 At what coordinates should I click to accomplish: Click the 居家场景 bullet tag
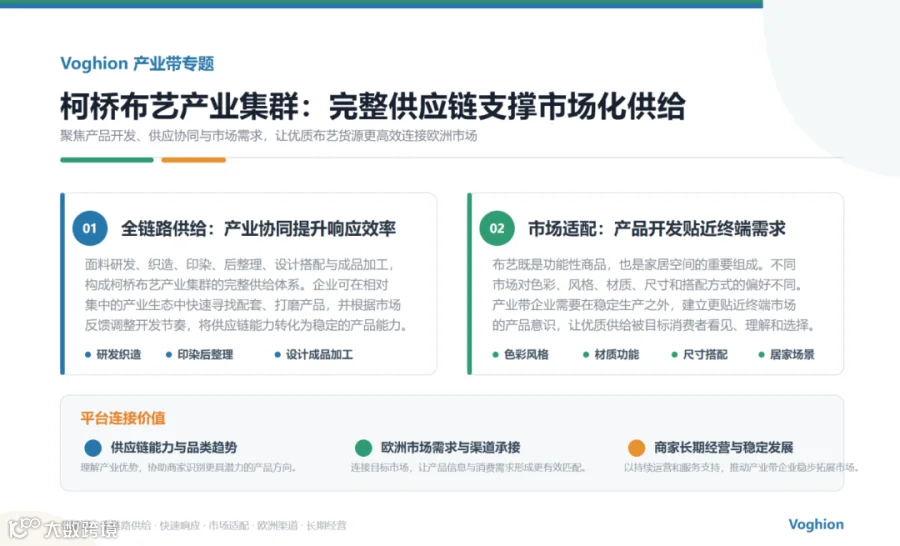coord(786,355)
